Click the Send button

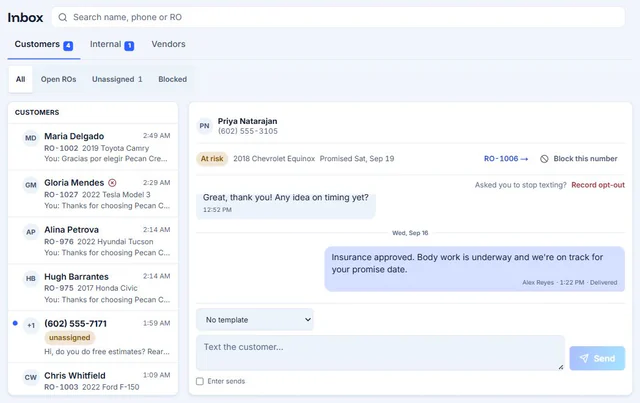(x=597, y=358)
